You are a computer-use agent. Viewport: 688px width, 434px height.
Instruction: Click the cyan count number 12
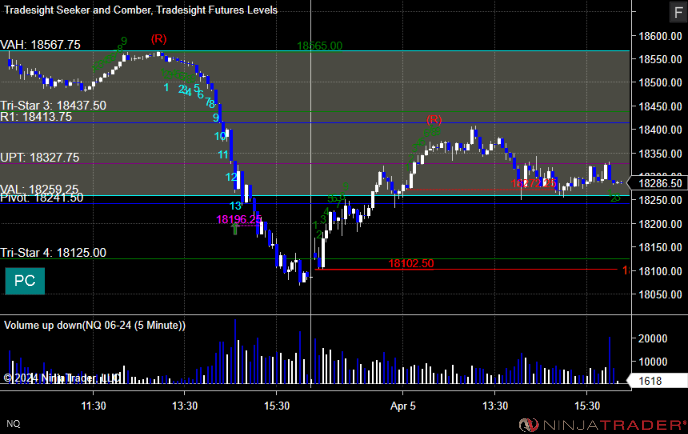(231, 177)
